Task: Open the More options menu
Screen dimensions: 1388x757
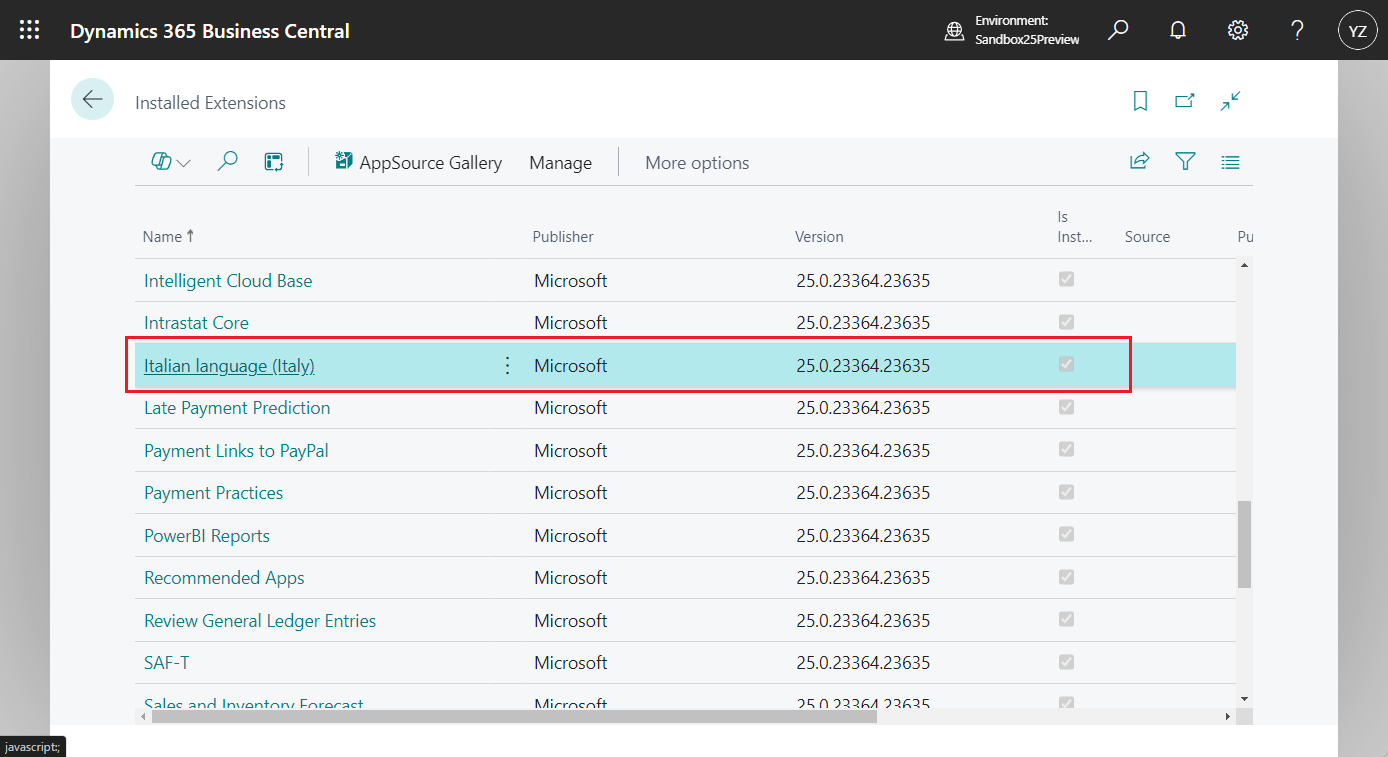Action: (x=697, y=161)
